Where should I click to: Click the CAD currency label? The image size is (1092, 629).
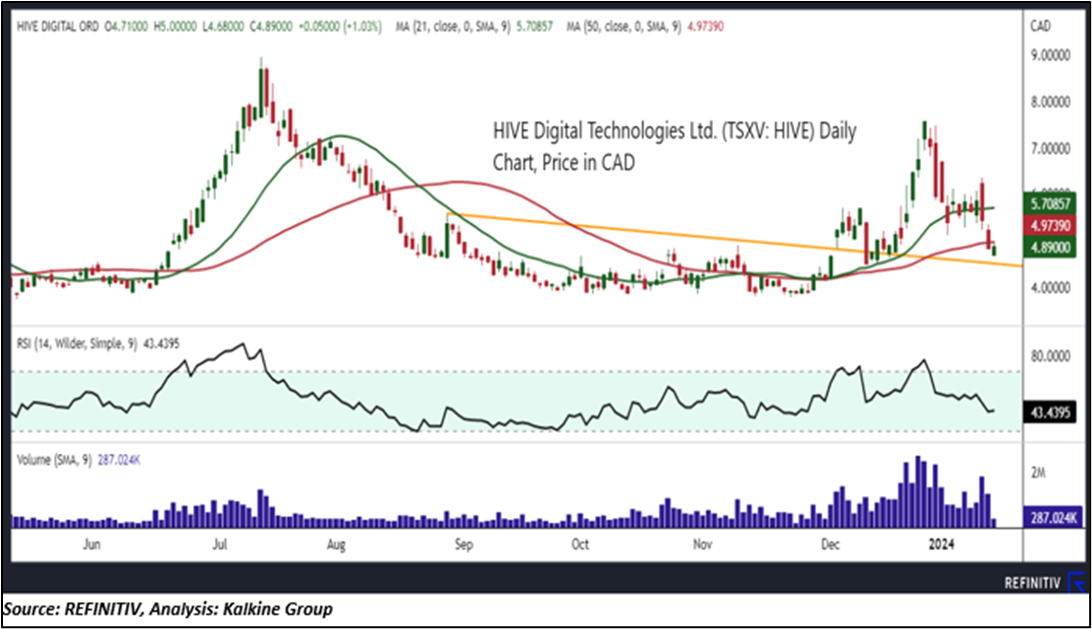[1040, 26]
